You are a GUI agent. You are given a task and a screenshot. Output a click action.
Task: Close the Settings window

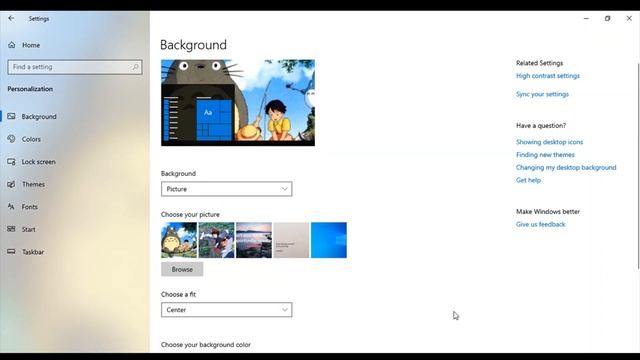click(629, 18)
